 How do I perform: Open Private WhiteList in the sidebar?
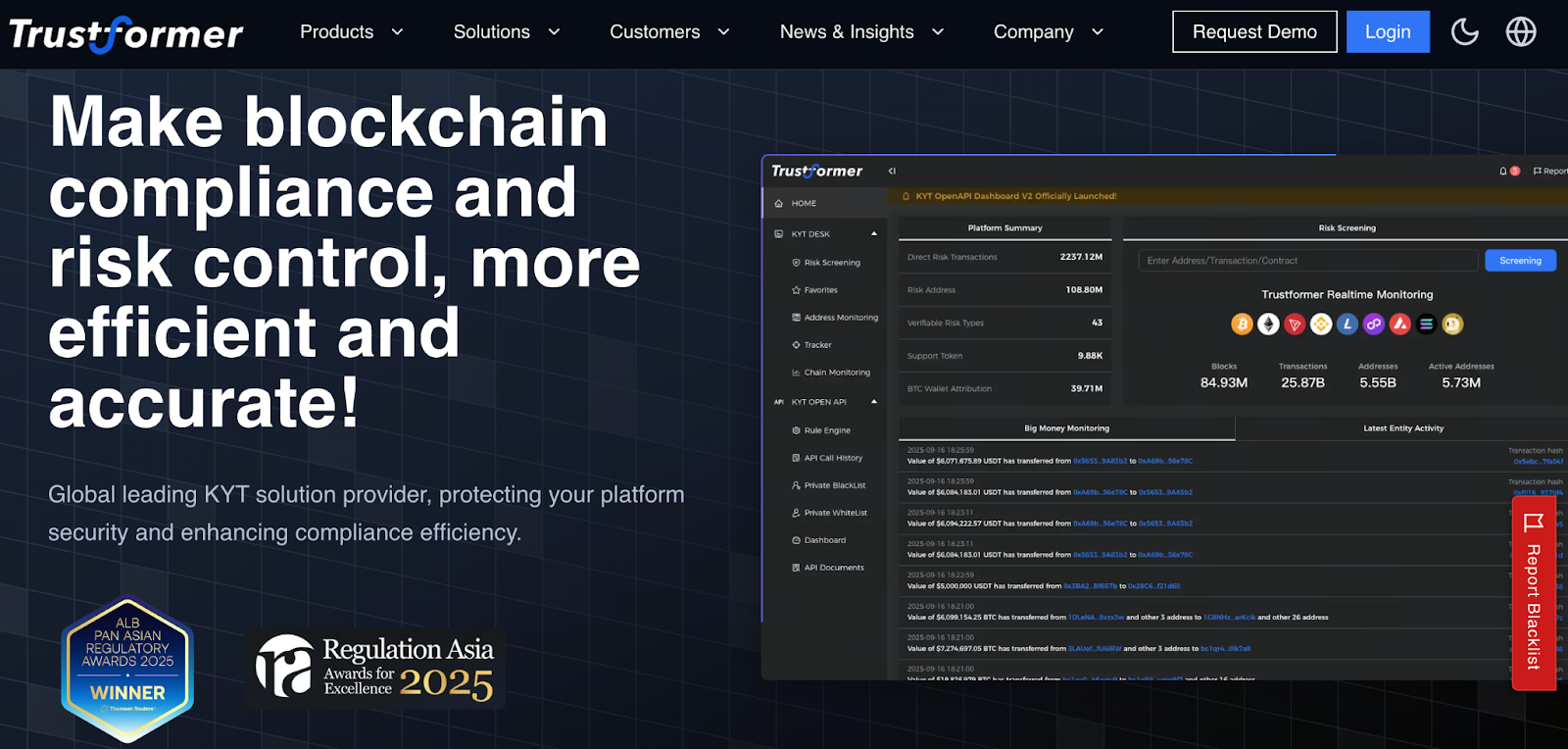[x=829, y=513]
